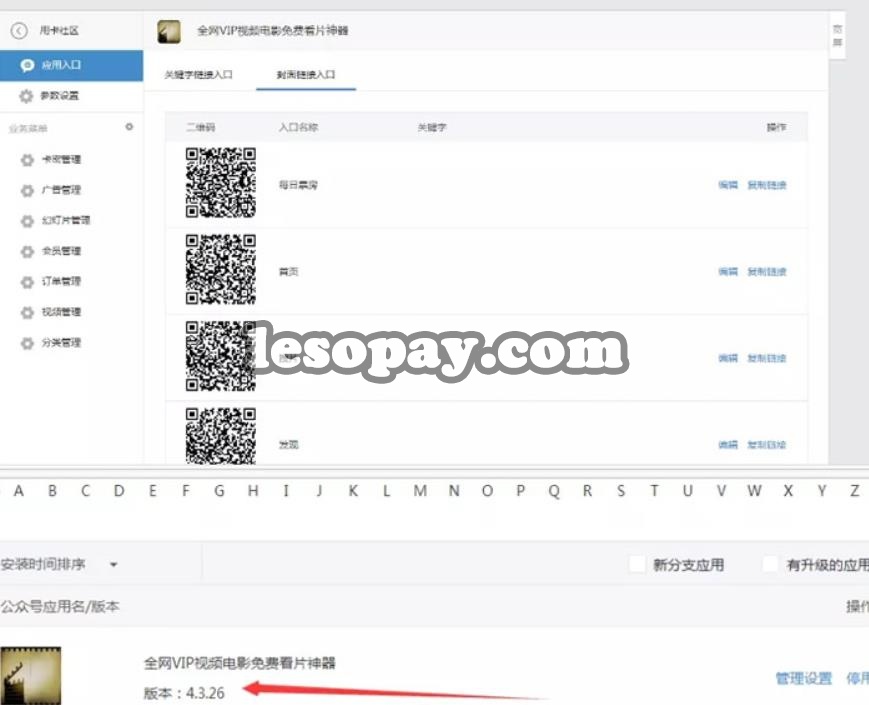This screenshot has height=705, width=869.
Task: Open the film clapper app thumbnail at bottom
Action: coord(30,676)
